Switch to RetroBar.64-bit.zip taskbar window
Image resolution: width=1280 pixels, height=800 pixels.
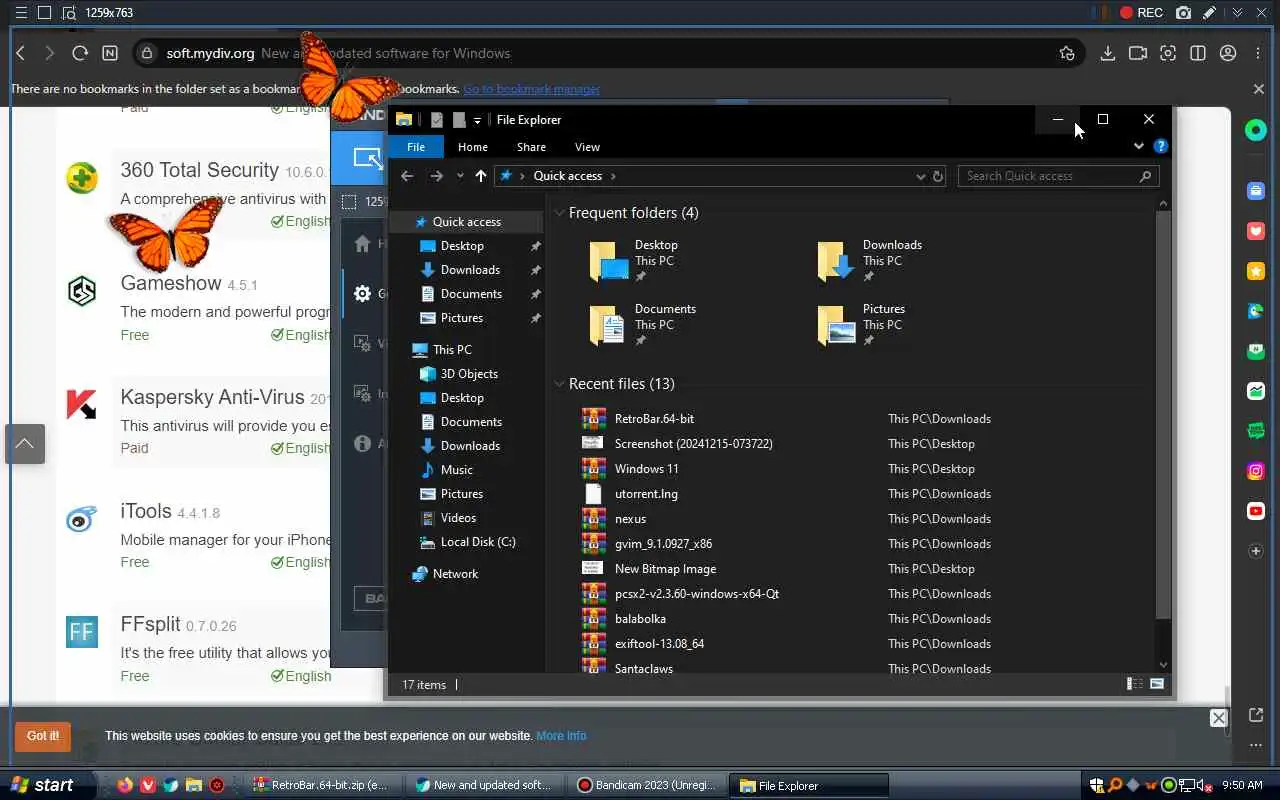[x=324, y=785]
